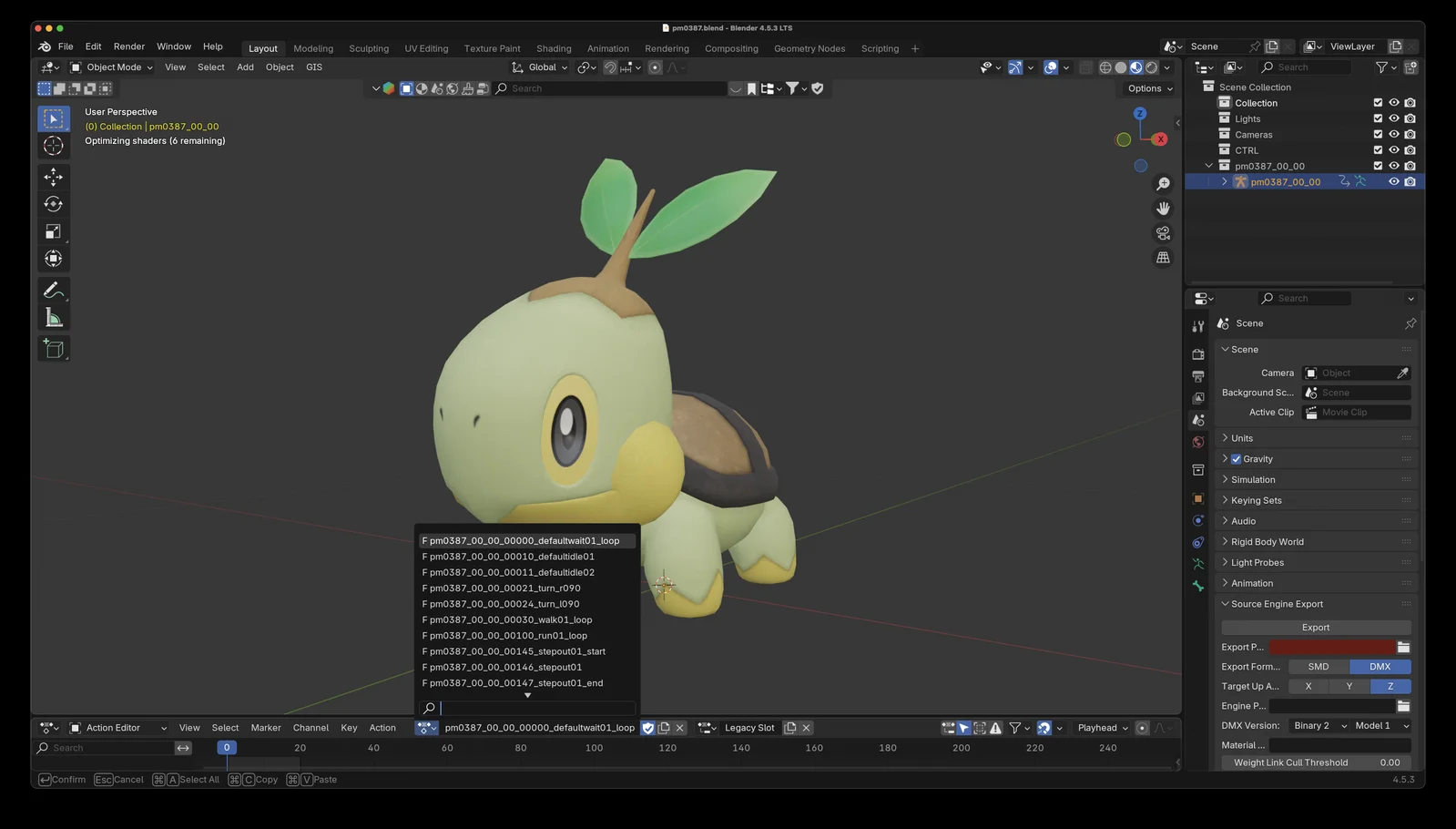Toggle camera view icon in viewport
Viewport: 1456px width, 829px height.
coord(1163,233)
